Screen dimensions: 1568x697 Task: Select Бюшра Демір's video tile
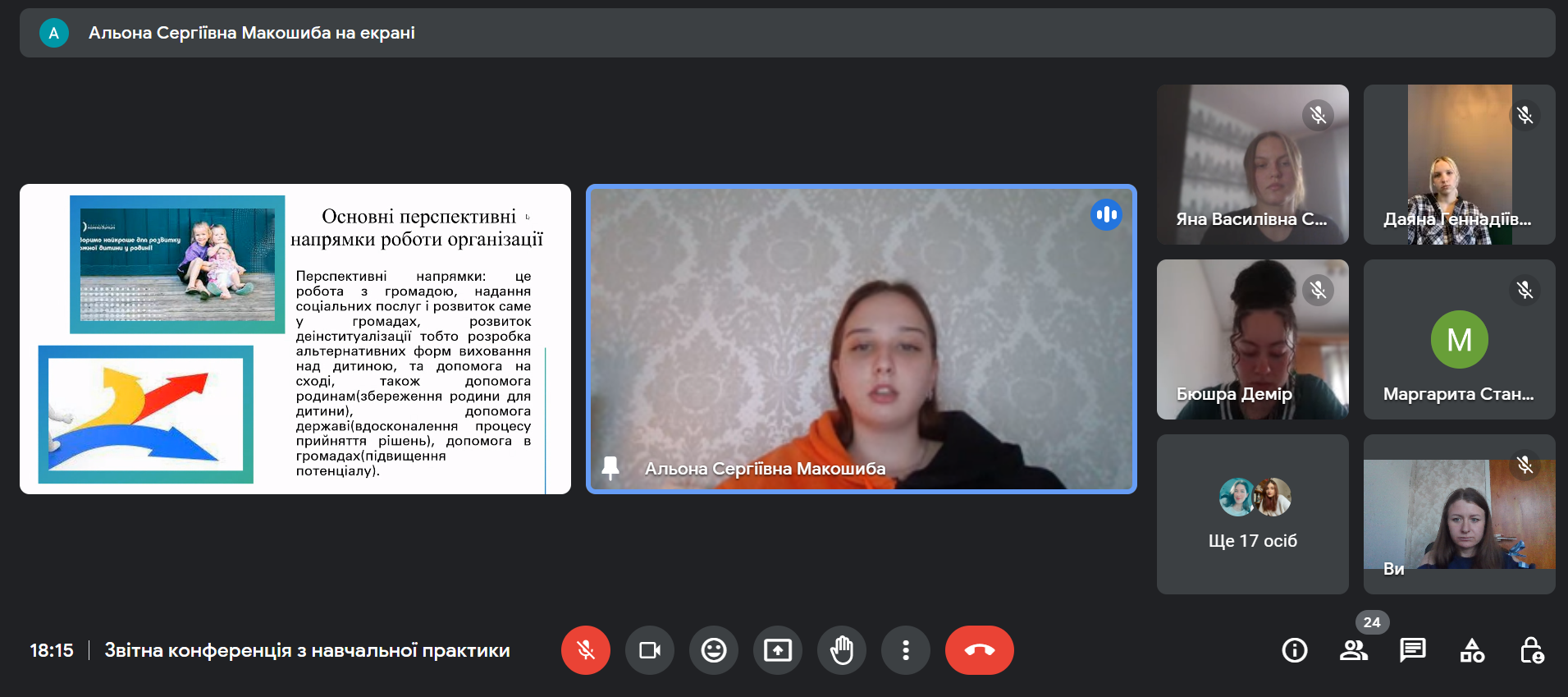[x=1252, y=339]
